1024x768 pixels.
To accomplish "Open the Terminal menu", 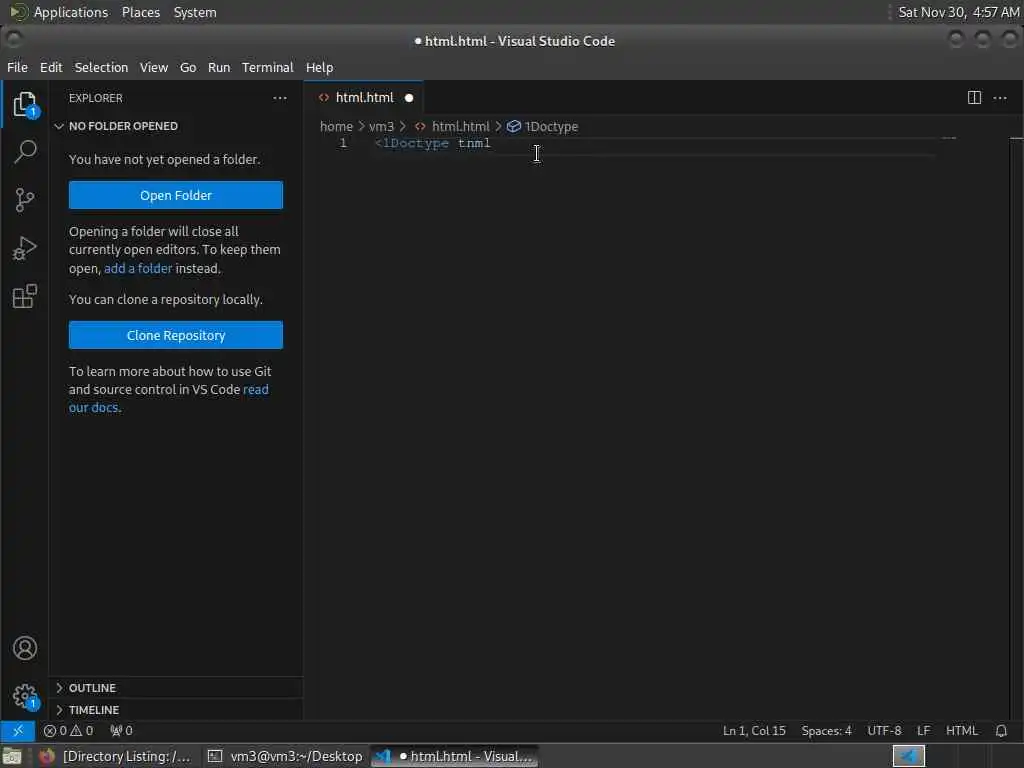I will tap(268, 67).
